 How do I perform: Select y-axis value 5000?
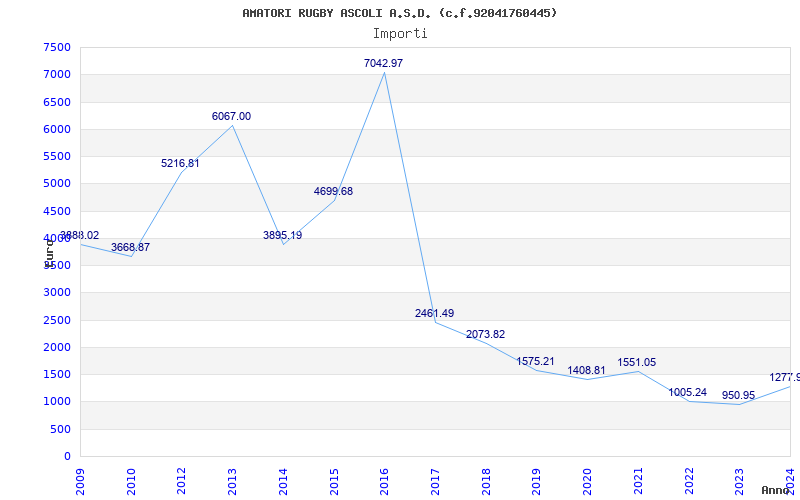click(57, 184)
